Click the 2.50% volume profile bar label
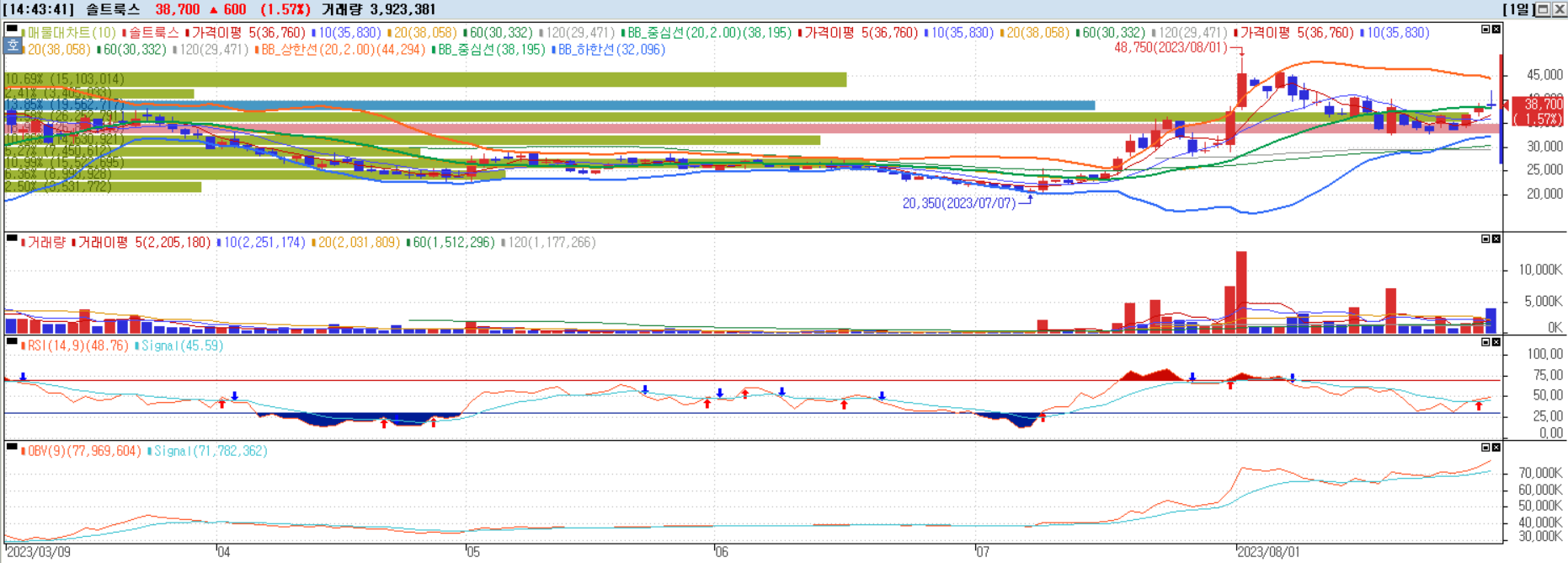The image size is (1568, 563). 58,186
